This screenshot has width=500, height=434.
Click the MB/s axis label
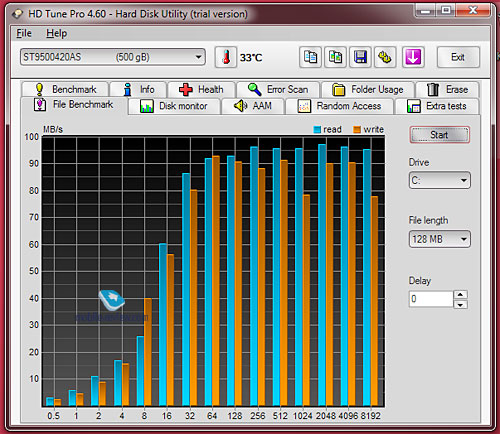[x=53, y=129]
